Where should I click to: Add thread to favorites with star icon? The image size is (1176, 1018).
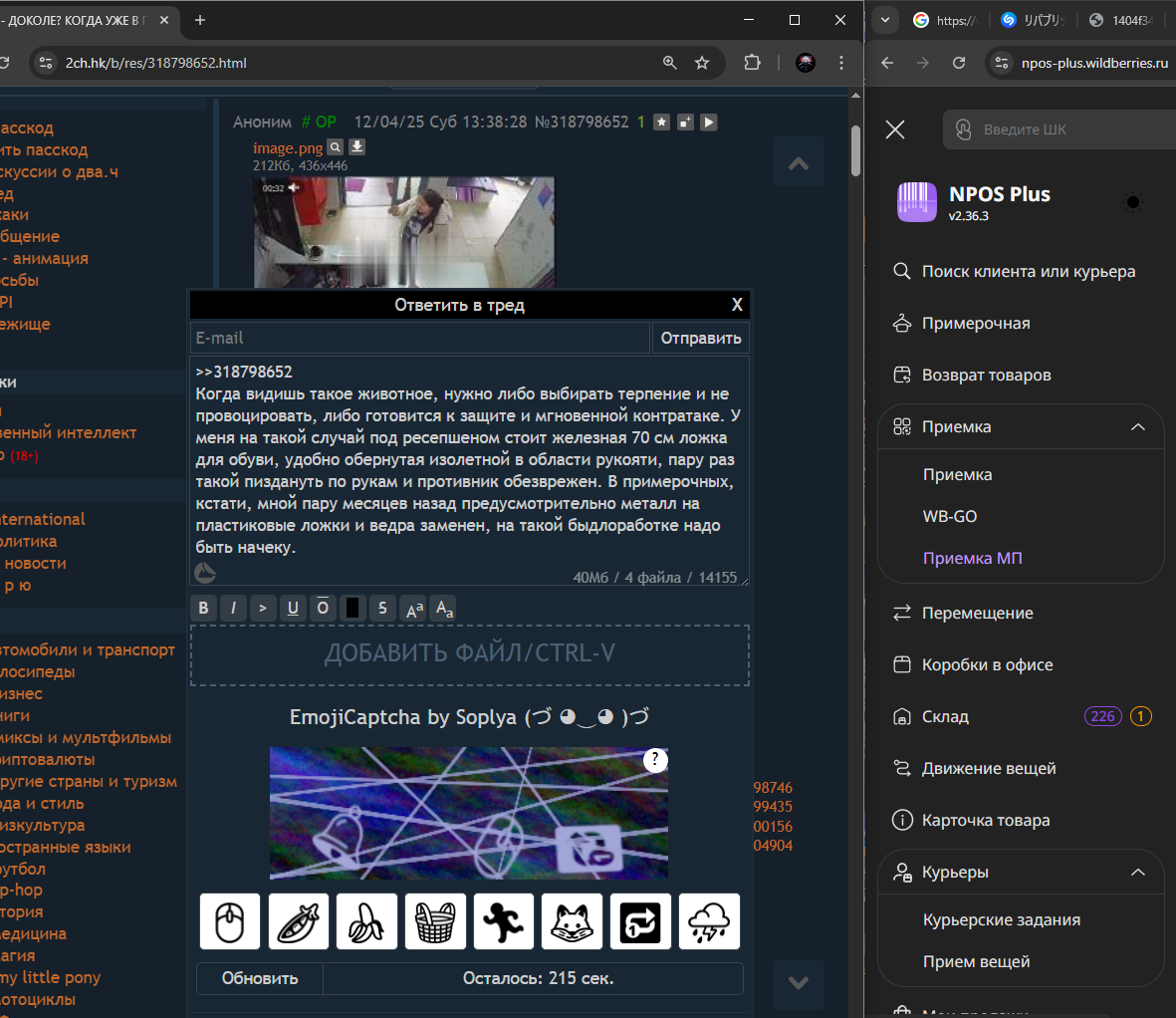click(661, 123)
